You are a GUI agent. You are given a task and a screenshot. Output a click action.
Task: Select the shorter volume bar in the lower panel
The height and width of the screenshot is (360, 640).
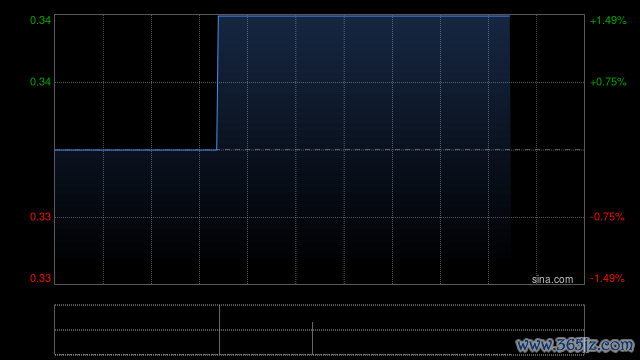click(x=312, y=338)
